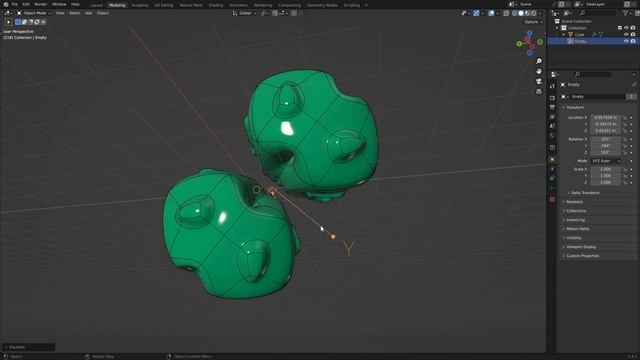Image resolution: width=640 pixels, height=360 pixels.
Task: Open the viewport Options dropdown
Action: click(x=533, y=22)
